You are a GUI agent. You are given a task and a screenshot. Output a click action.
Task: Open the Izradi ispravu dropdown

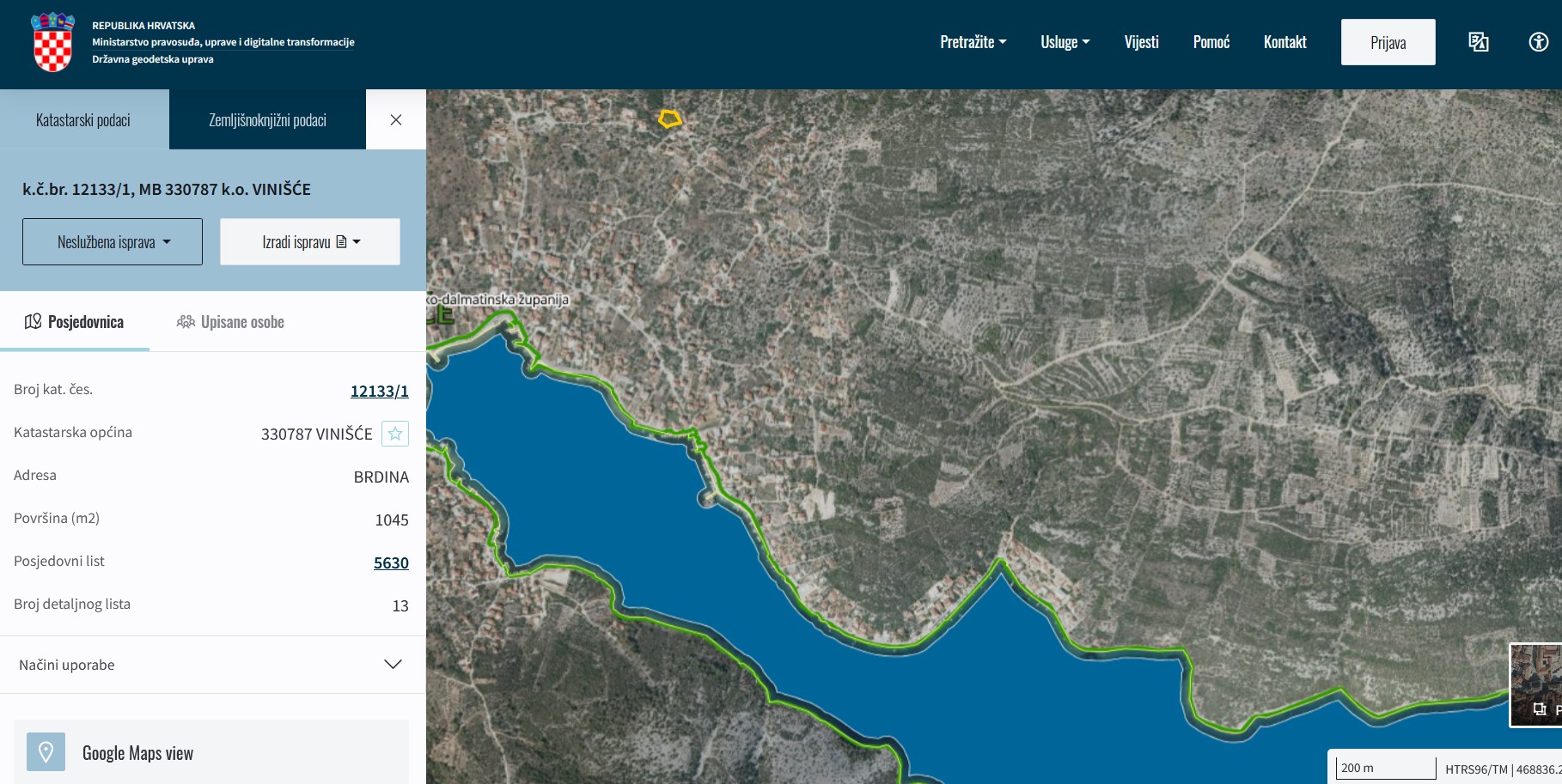[x=310, y=242]
